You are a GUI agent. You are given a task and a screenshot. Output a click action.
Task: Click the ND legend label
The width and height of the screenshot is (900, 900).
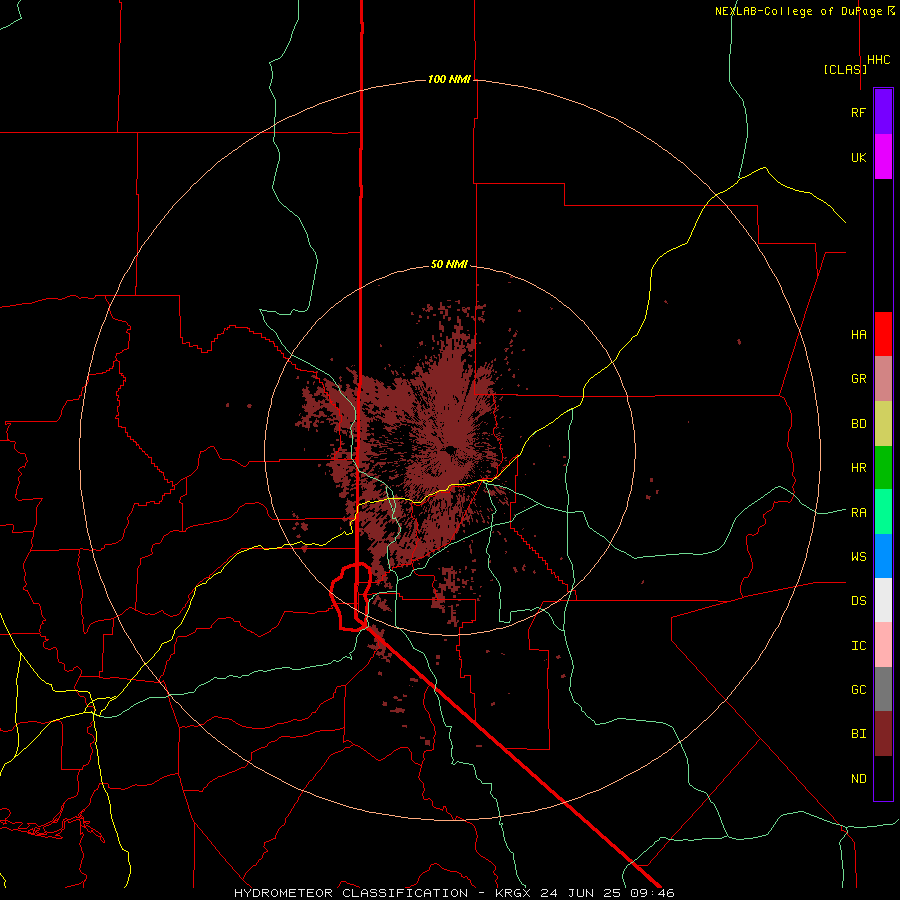(x=858, y=779)
